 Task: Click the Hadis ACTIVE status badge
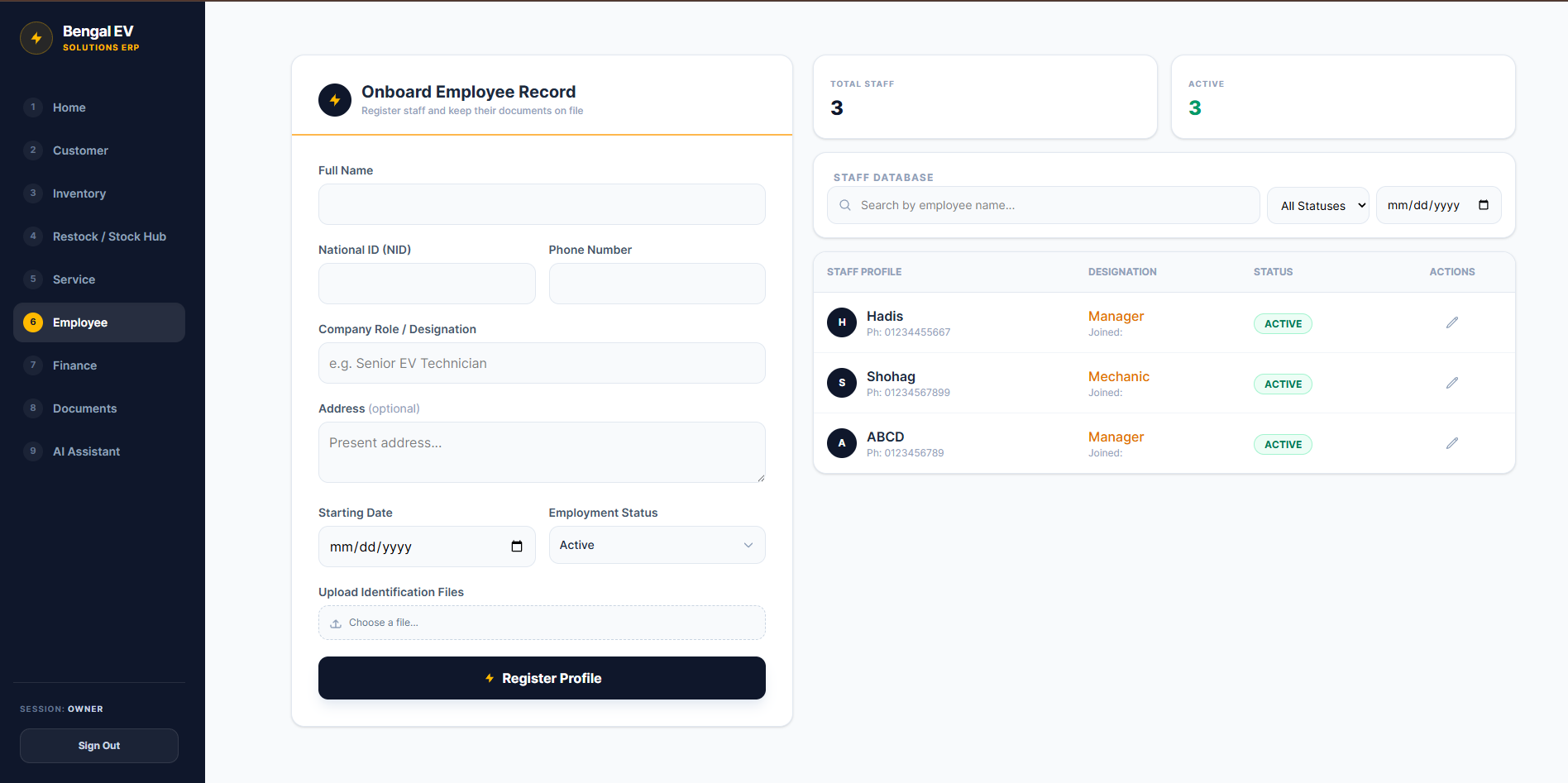tap(1283, 324)
